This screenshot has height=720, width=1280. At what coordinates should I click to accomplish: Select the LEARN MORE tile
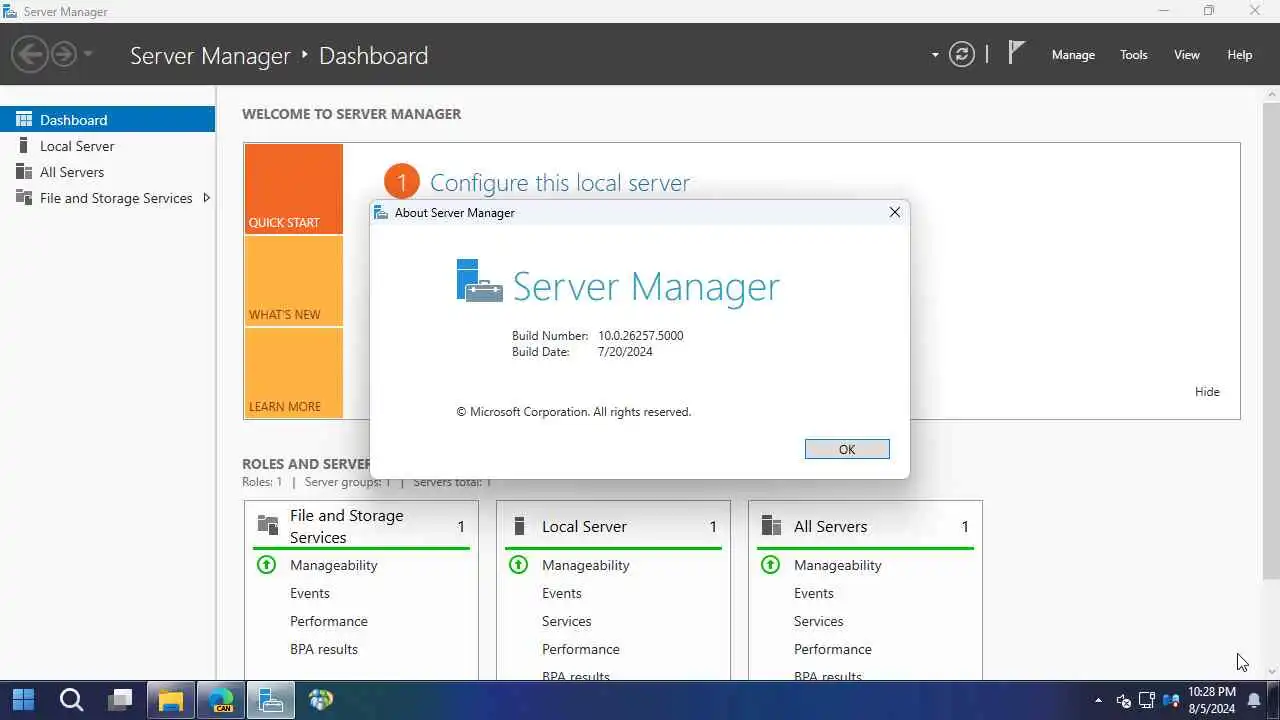click(x=294, y=373)
